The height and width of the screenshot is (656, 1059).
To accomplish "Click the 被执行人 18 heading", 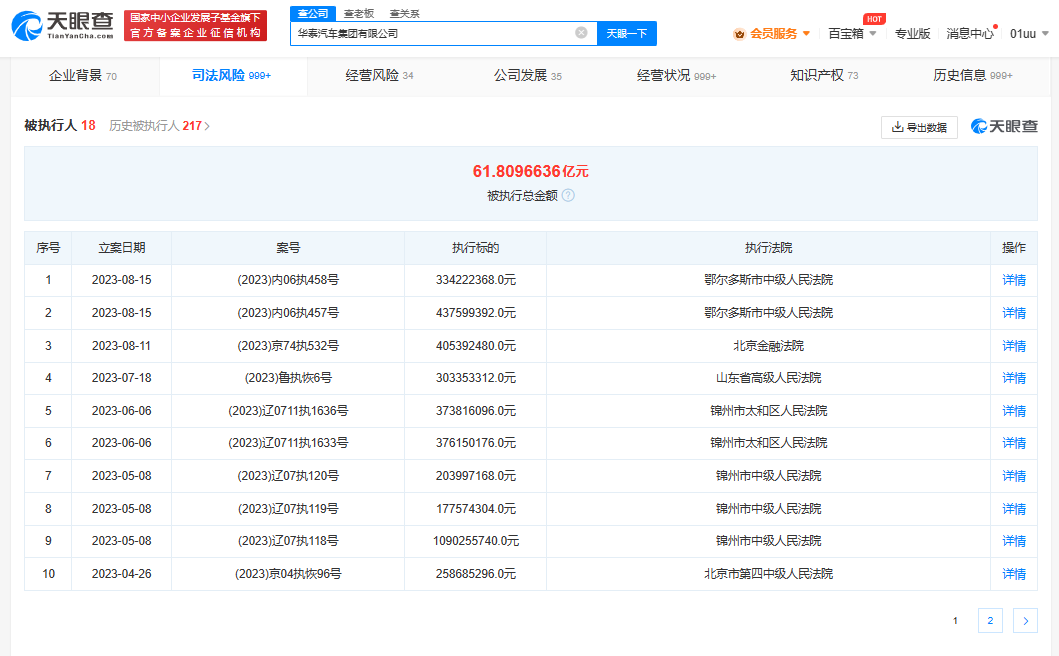I will [x=59, y=126].
